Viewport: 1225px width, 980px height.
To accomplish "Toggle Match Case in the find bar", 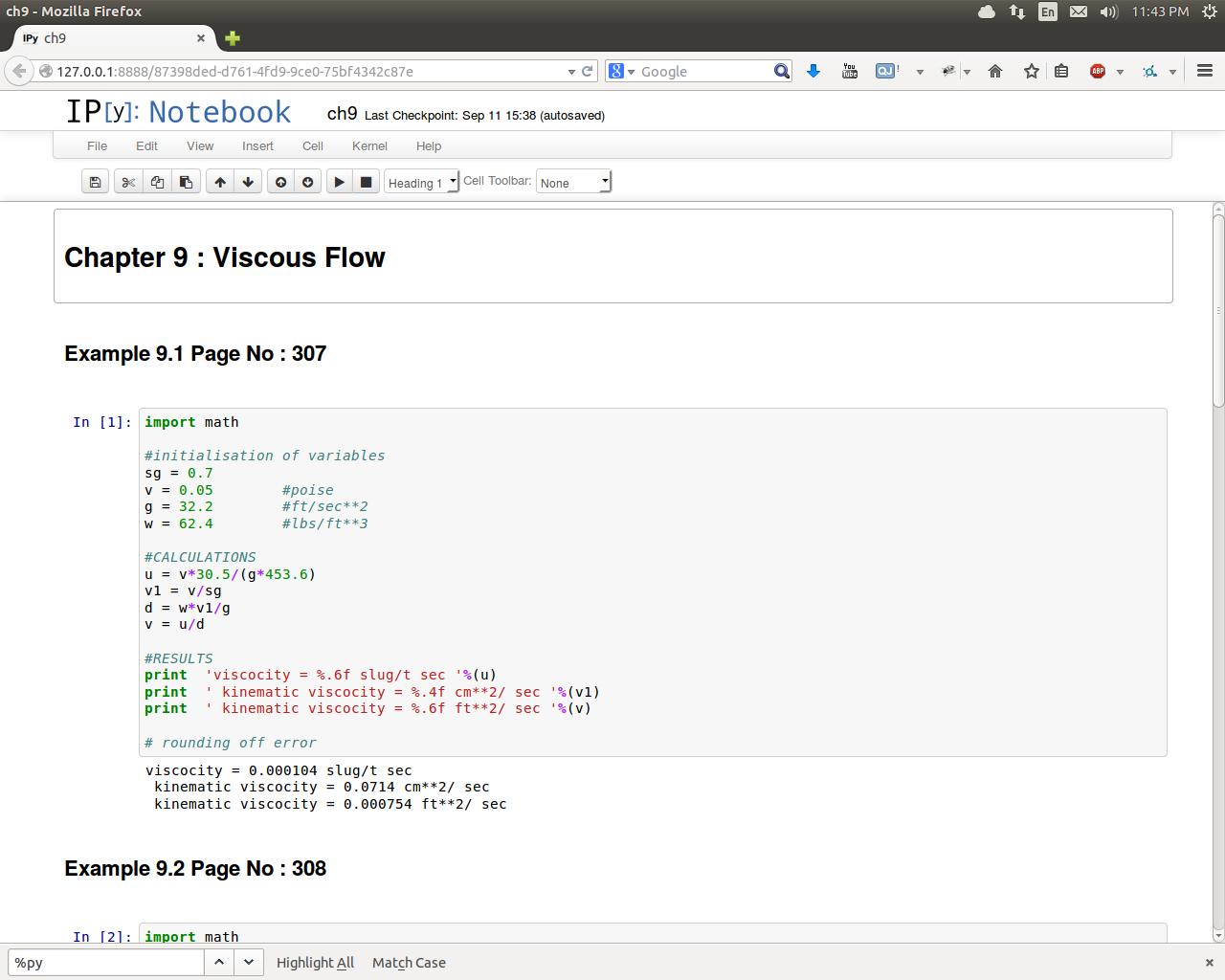I will pyautogui.click(x=409, y=963).
